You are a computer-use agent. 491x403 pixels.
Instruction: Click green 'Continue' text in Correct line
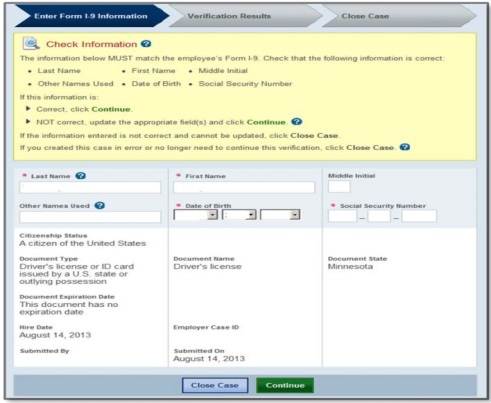point(111,109)
